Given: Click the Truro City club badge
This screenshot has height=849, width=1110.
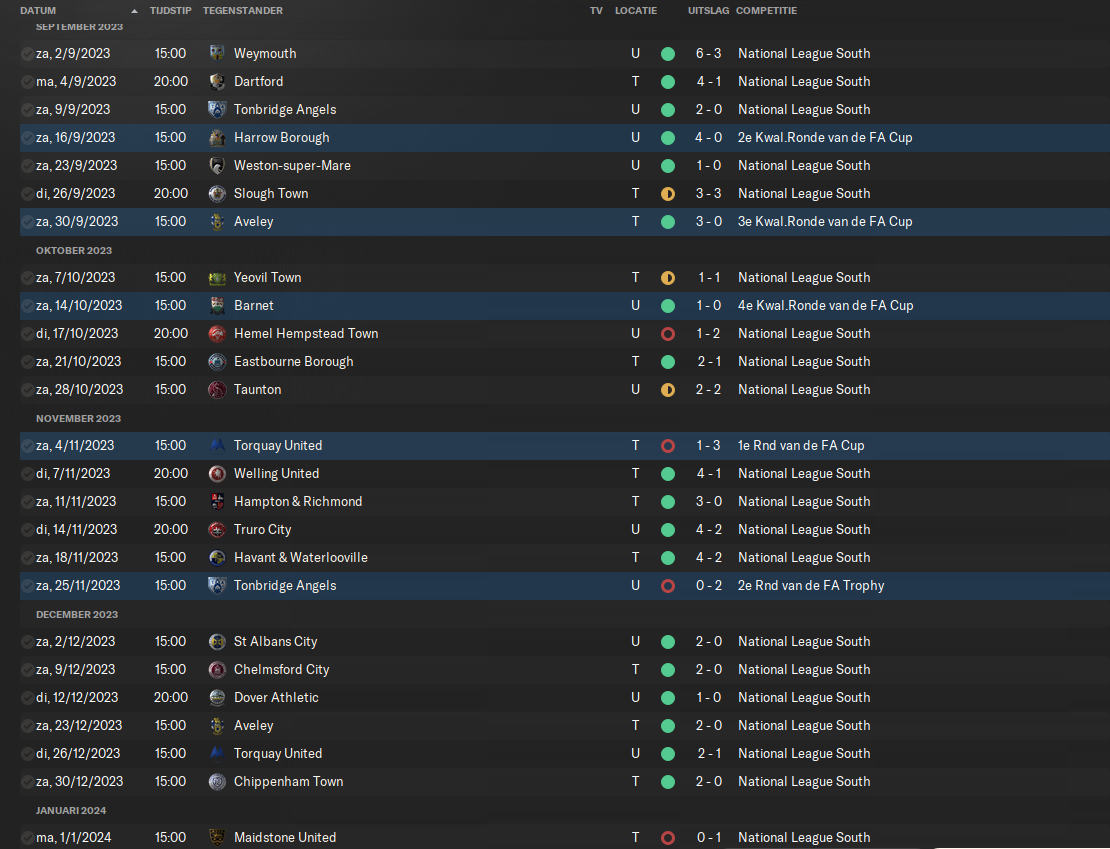Looking at the screenshot, I should tap(217, 530).
